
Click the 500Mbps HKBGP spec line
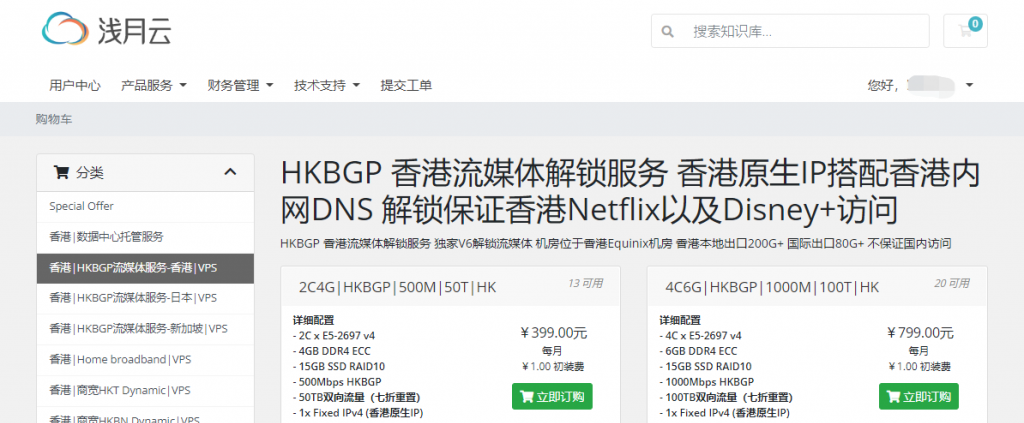point(337,382)
